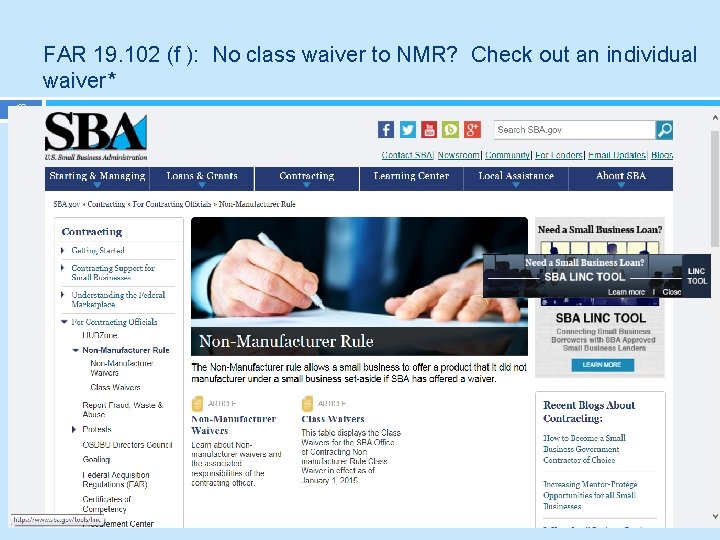Read Increasing Mentor-Protégé Opportunities blog
Screen dimensions: 720x540
pyautogui.click(x=590, y=495)
